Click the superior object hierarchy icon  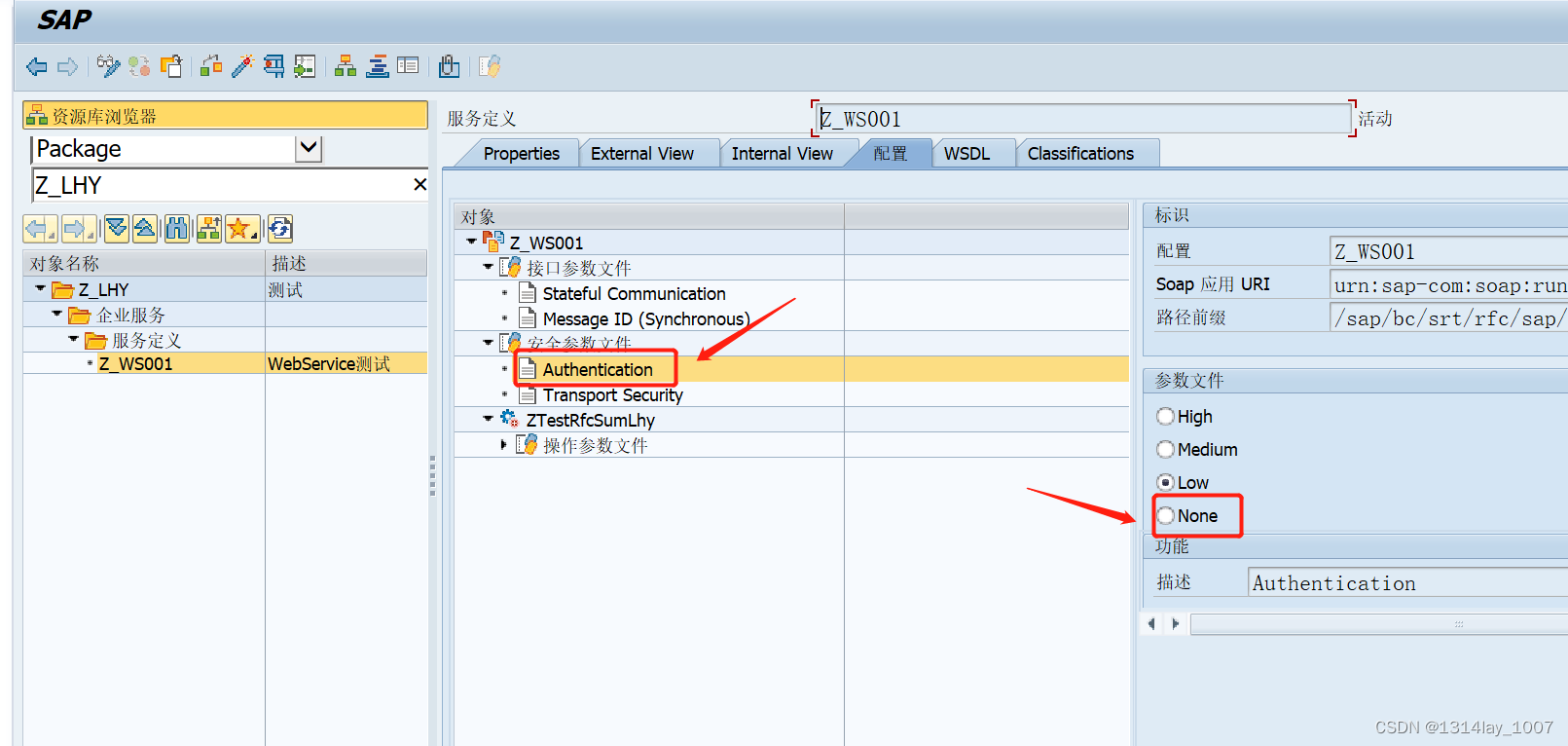pos(208,229)
